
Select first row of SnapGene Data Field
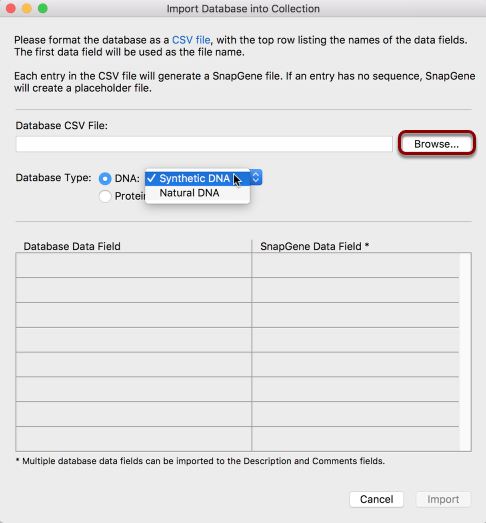356,265
